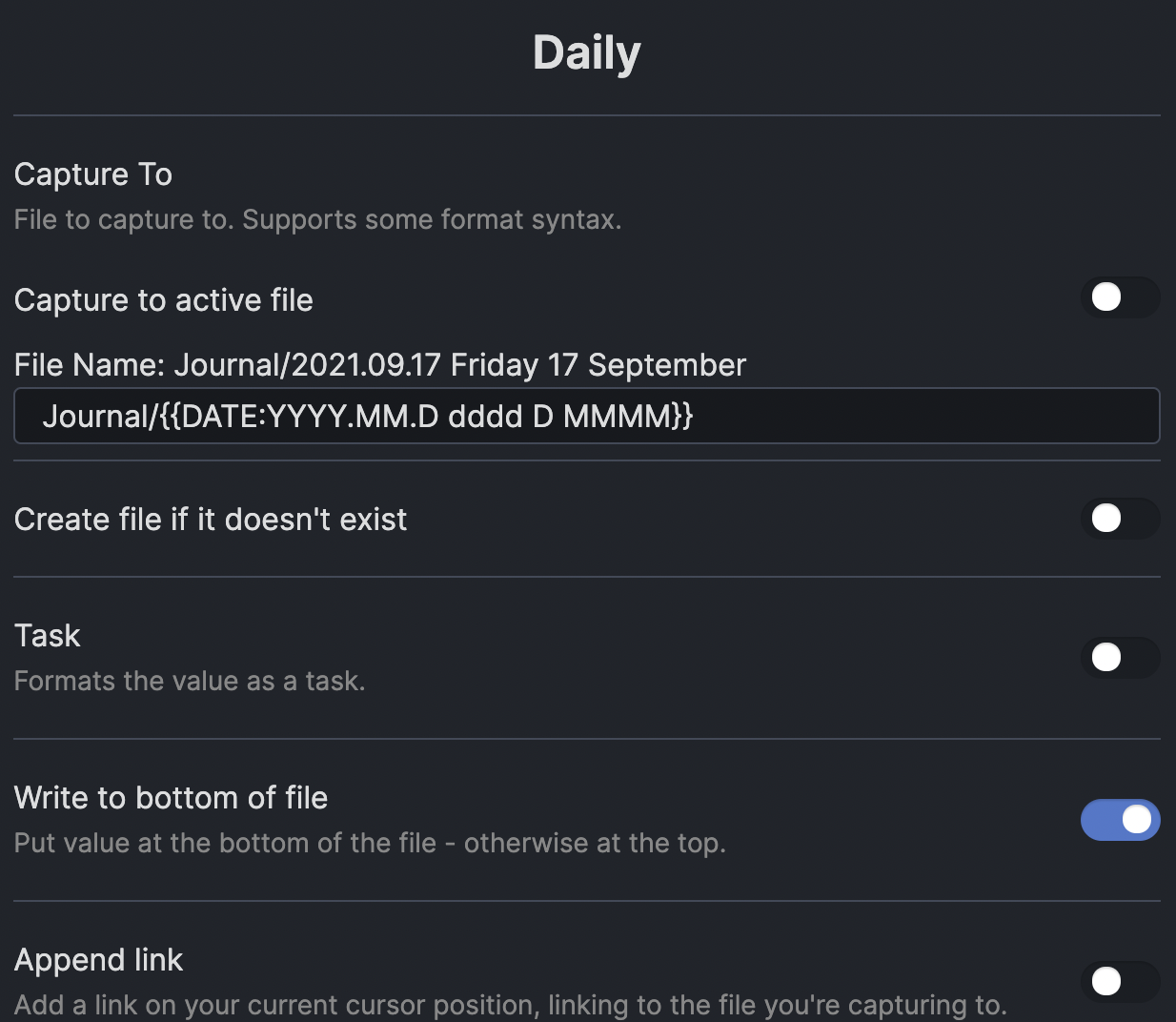The image size is (1176, 1022).
Task: Click the 'Supports some format syntax' description
Action: (431, 219)
